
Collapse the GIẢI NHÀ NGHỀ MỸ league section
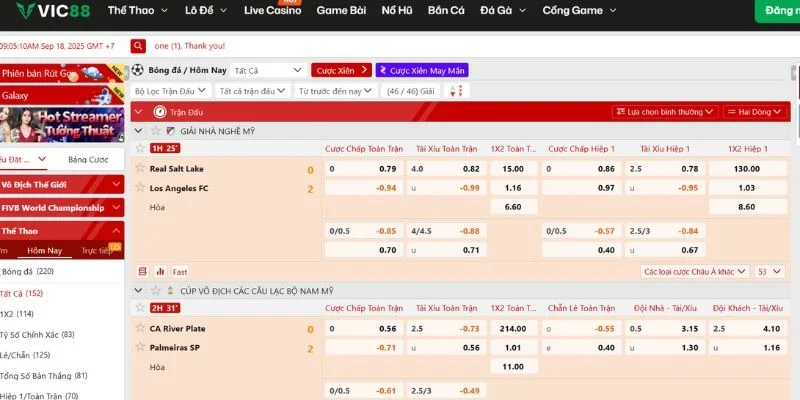click(x=139, y=131)
